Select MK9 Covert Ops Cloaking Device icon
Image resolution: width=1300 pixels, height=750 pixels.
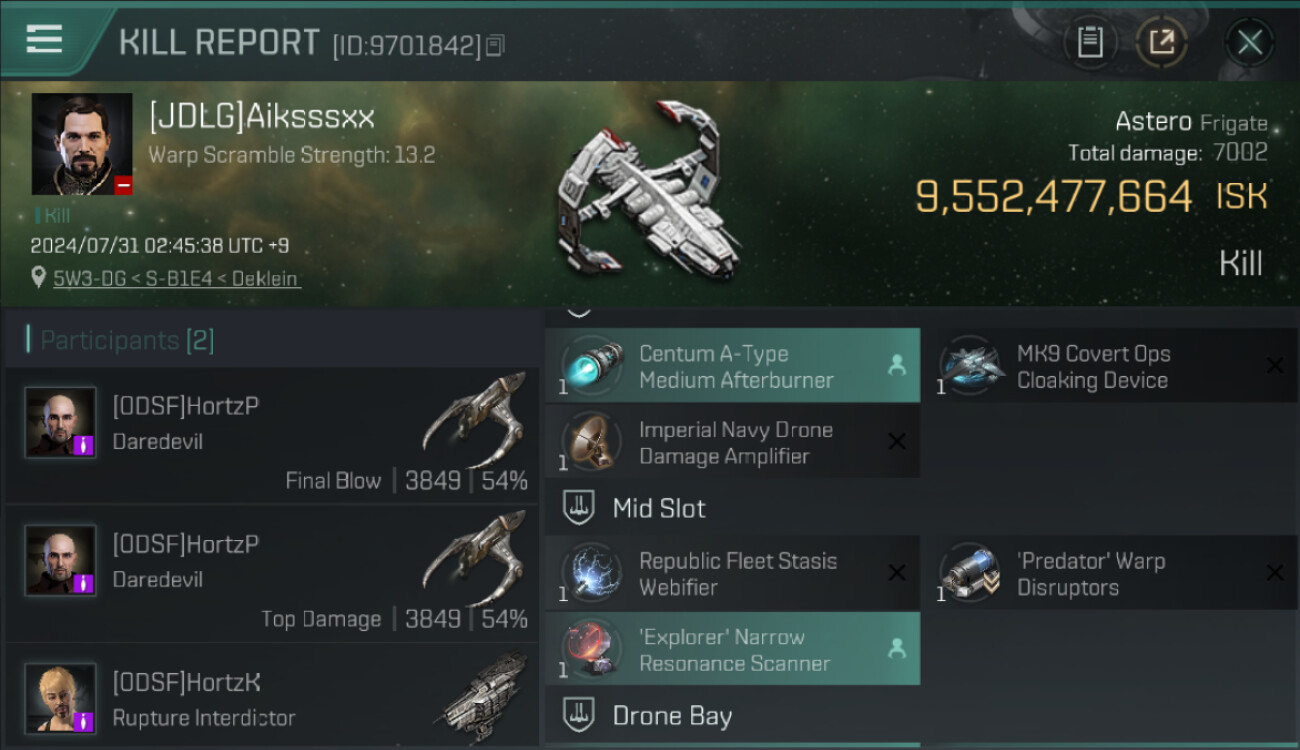(x=969, y=366)
